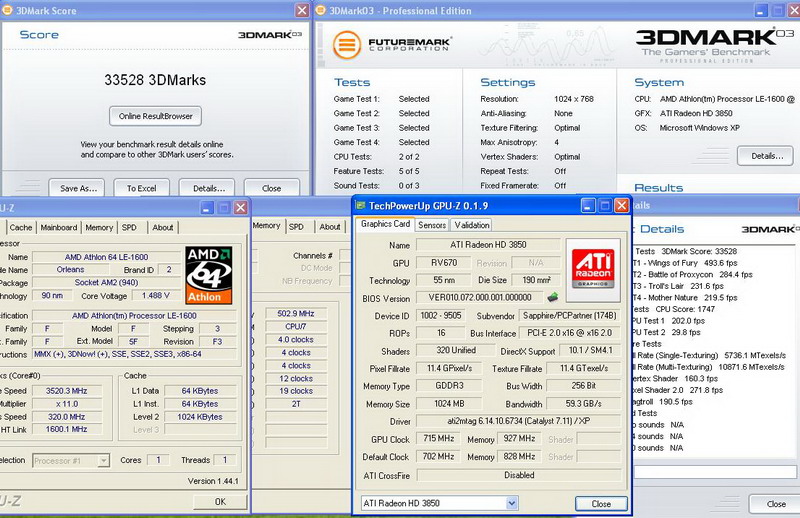Click the 502.9 MHz memory frequency value
Image resolution: width=800 pixels, height=518 pixels.
click(296, 313)
